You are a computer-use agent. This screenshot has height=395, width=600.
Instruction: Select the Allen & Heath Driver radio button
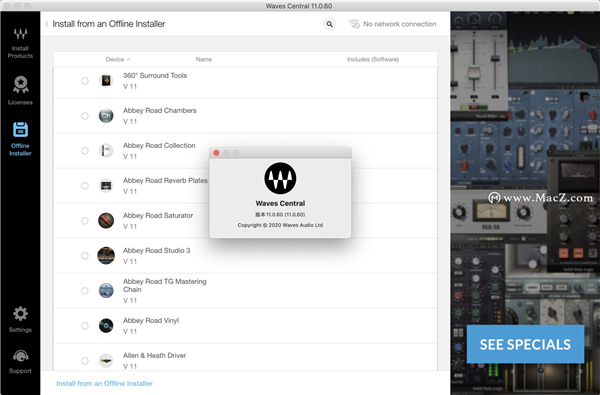[x=85, y=361]
